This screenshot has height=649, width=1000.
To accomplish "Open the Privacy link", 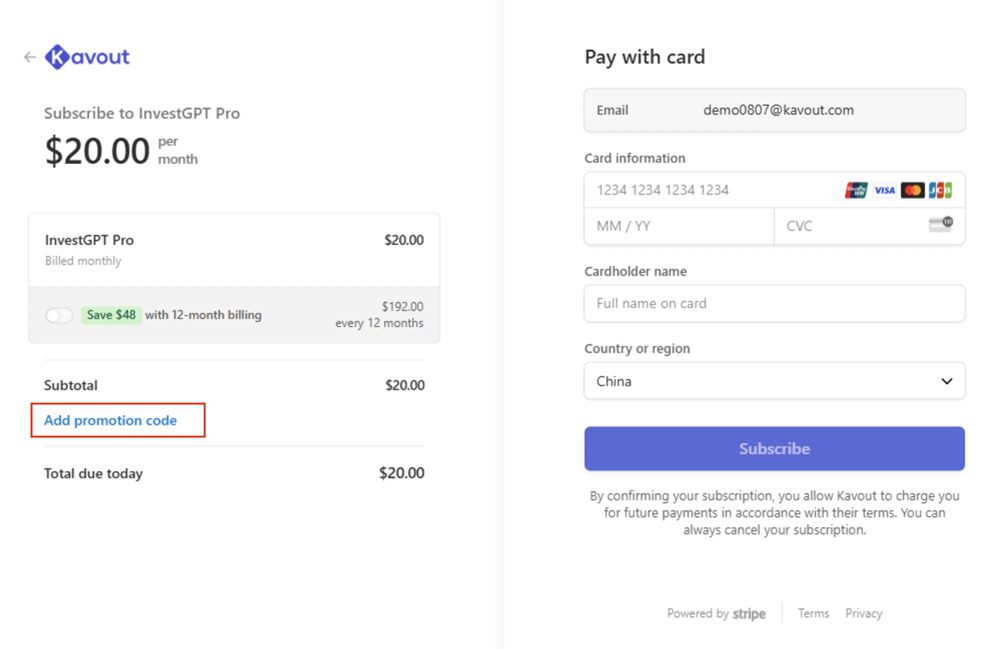I will click(863, 614).
